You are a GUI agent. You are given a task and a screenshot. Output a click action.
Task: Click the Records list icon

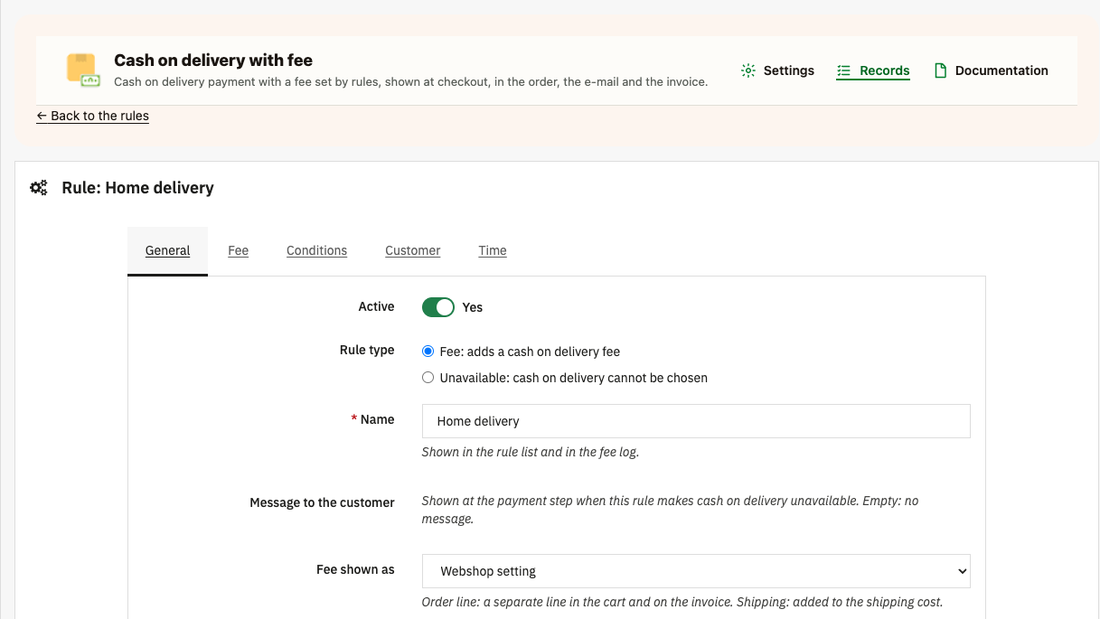point(844,70)
